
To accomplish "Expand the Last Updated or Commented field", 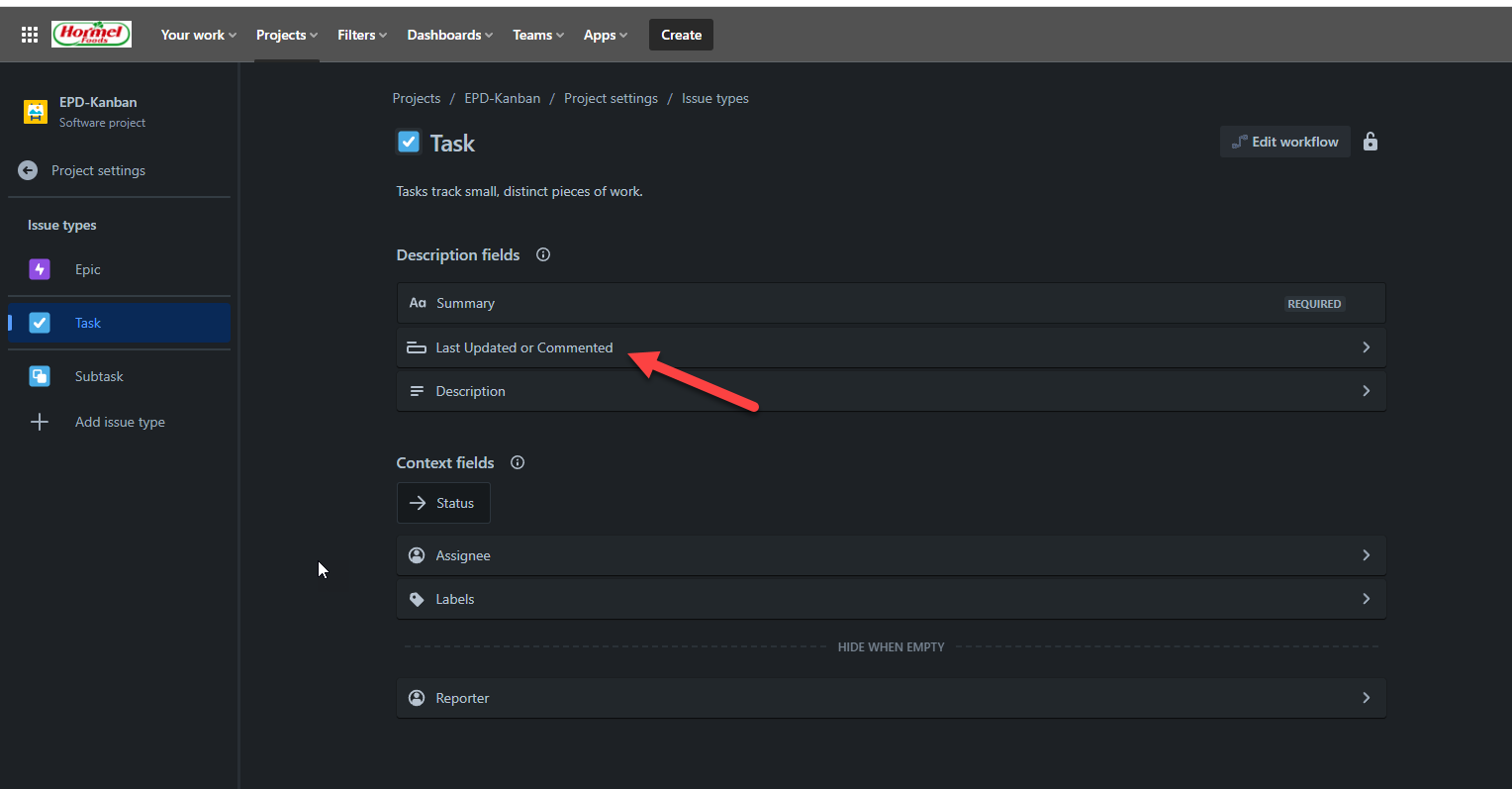I will coord(891,347).
